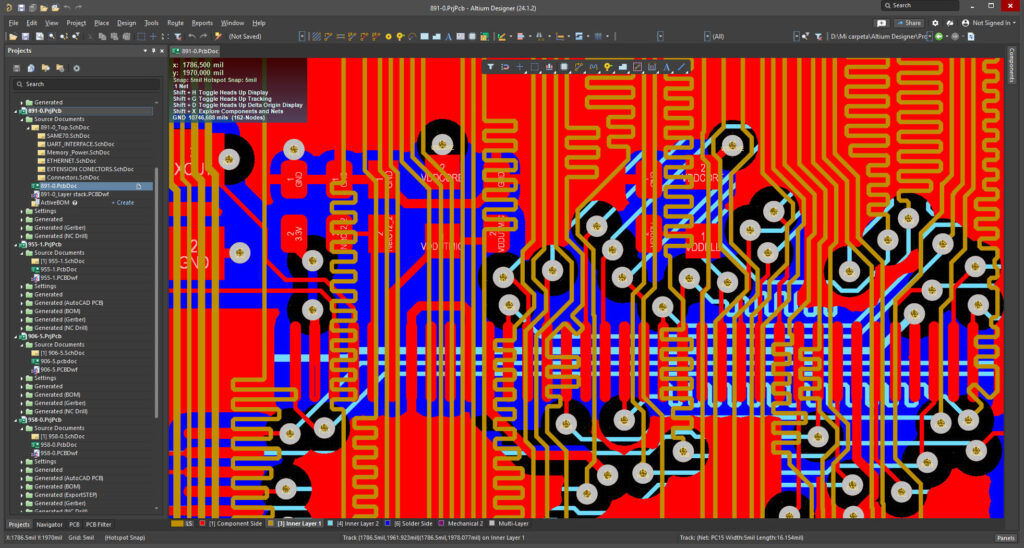The image size is (1024, 548).
Task: Open the Route menu
Action: coord(175,22)
